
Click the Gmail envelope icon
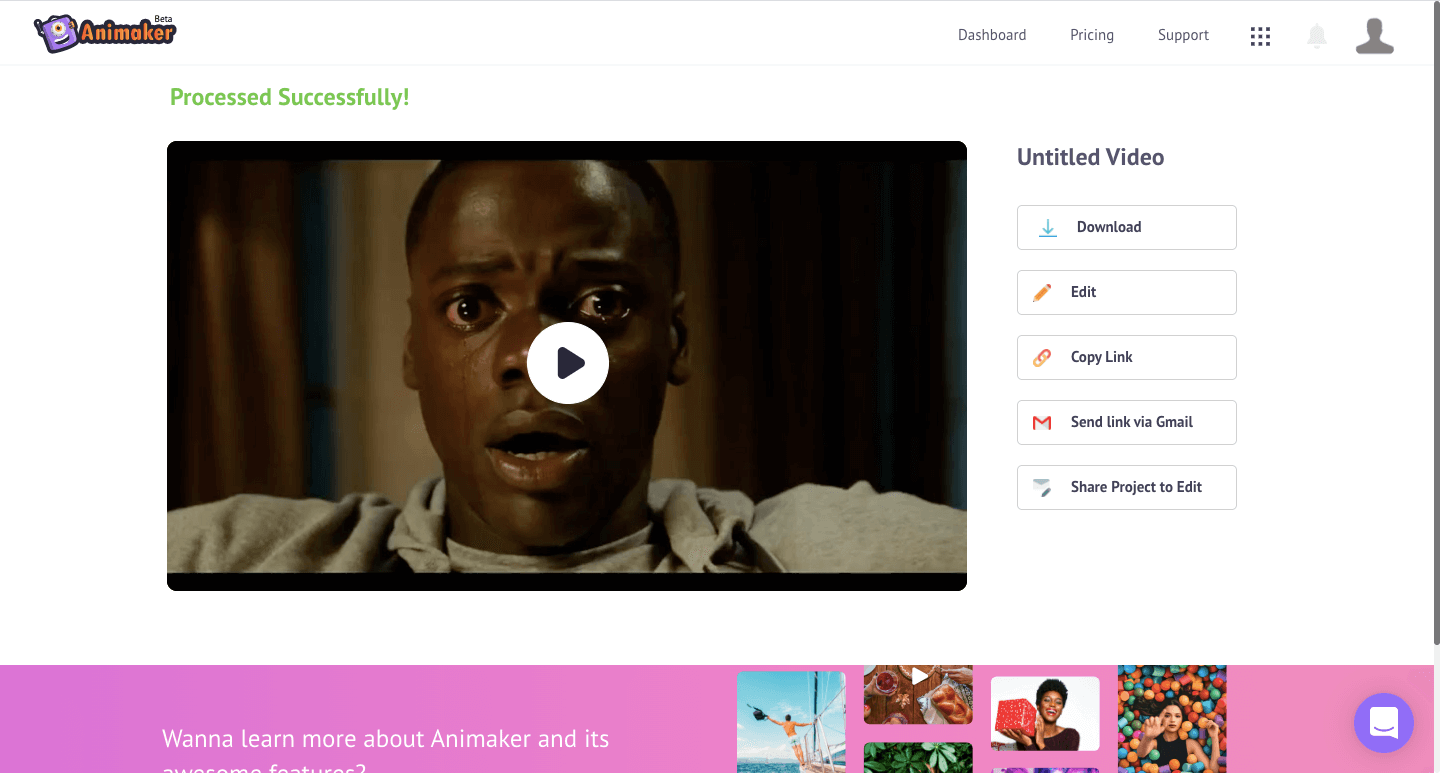[x=1042, y=423]
